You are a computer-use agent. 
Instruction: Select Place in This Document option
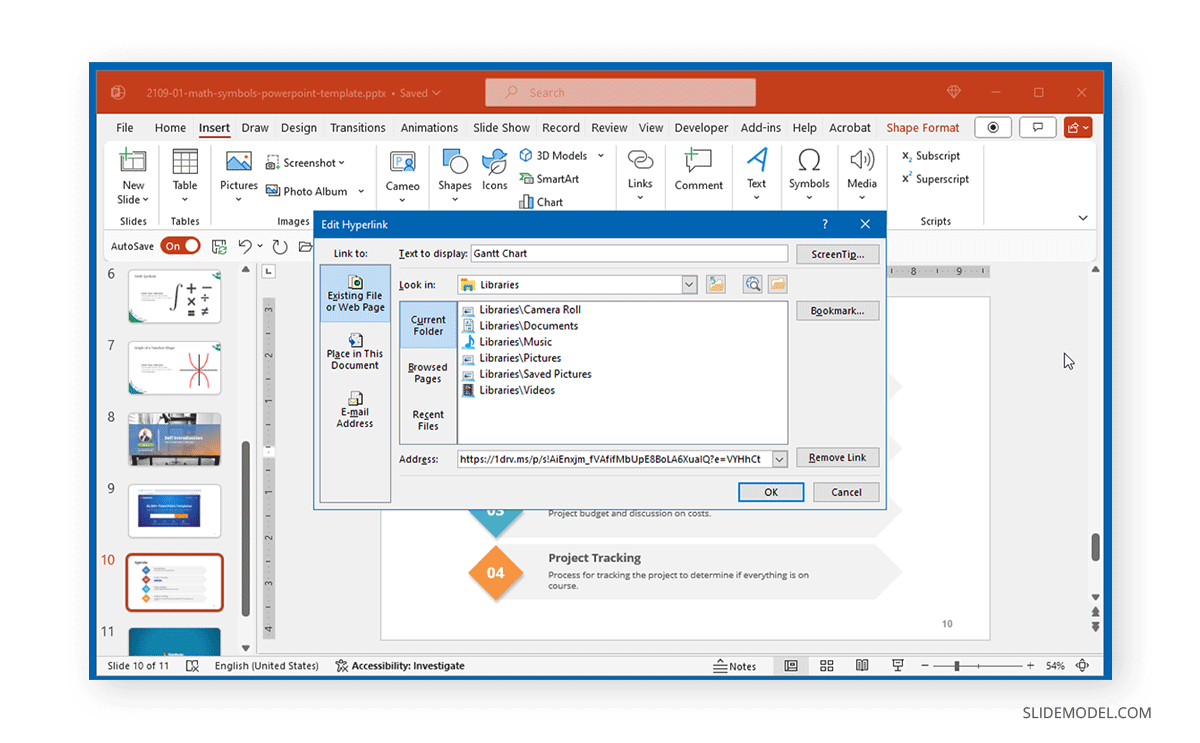355,352
